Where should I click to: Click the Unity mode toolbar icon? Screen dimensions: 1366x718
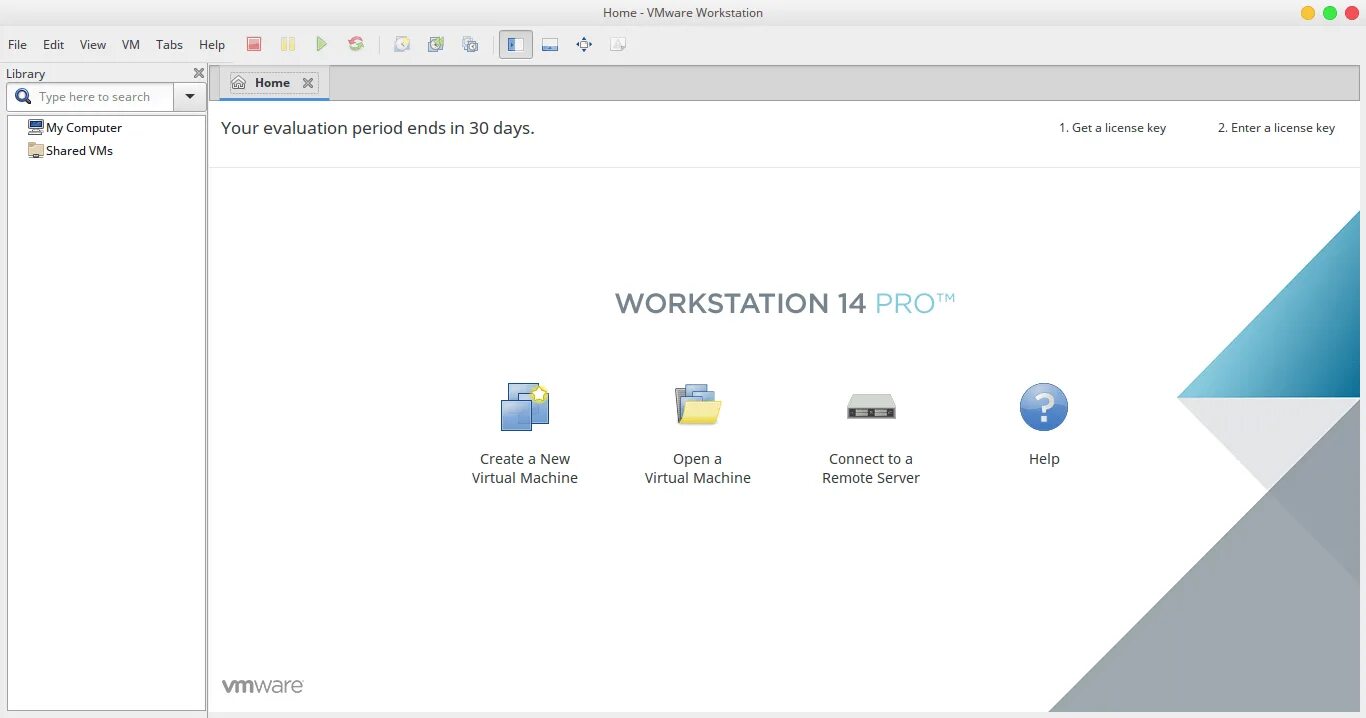(618, 44)
